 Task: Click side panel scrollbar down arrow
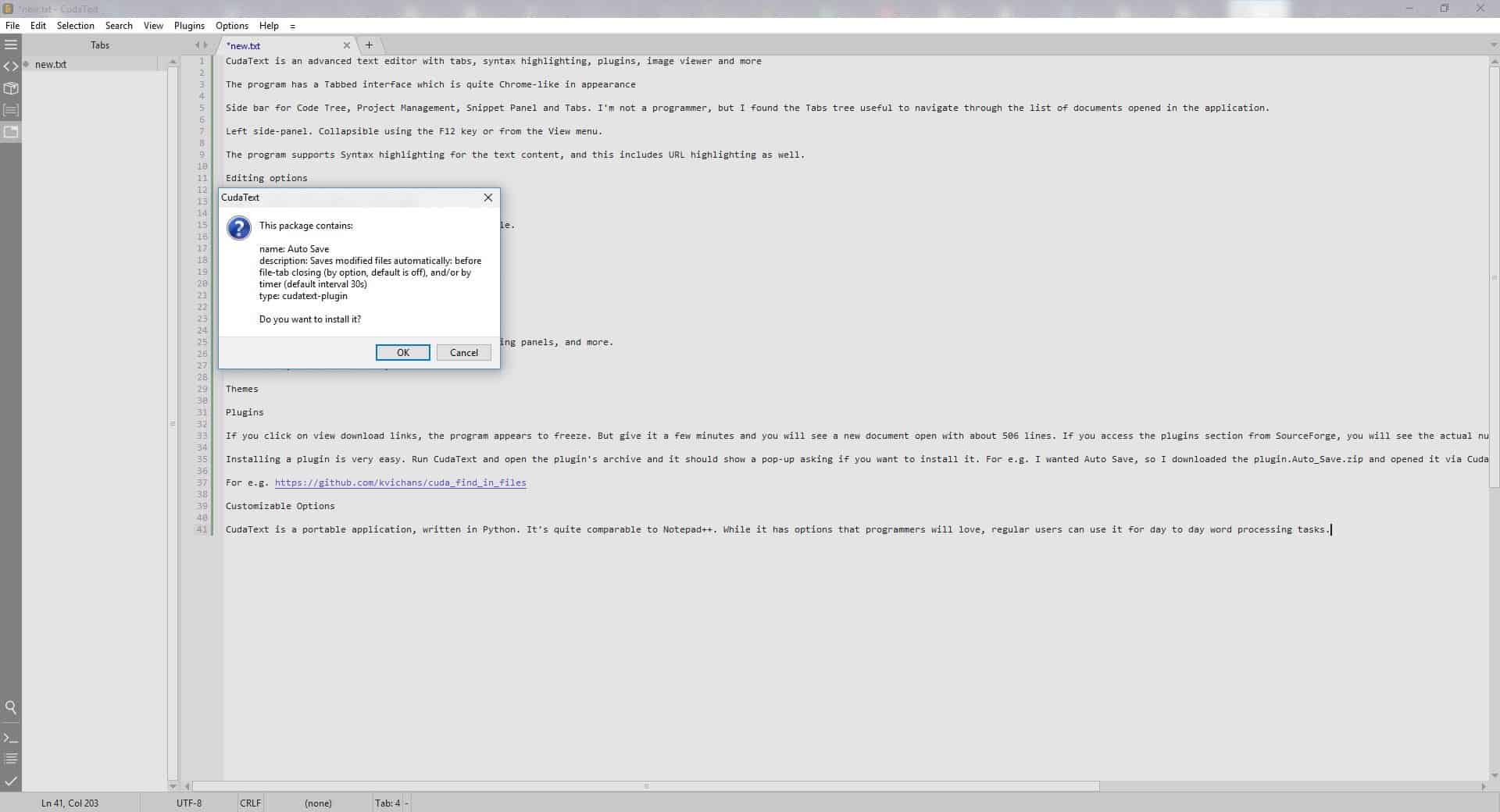[x=173, y=785]
